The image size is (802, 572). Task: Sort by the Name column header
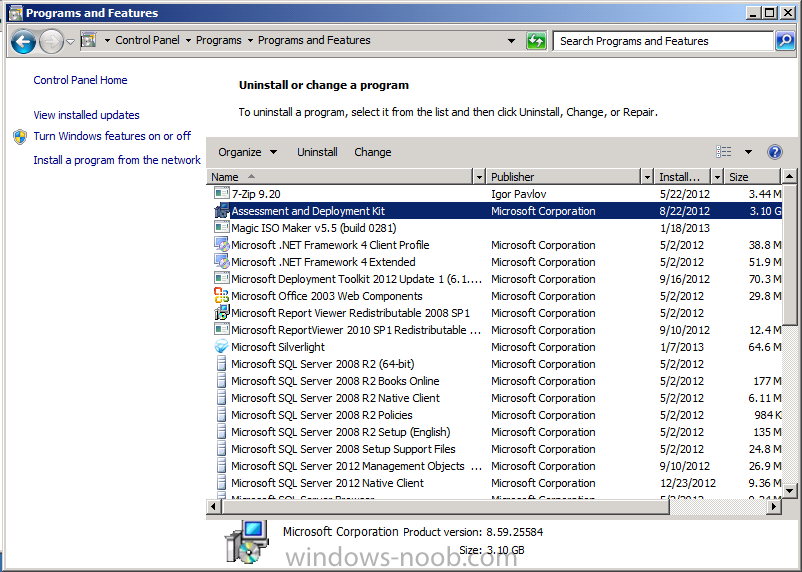340,177
